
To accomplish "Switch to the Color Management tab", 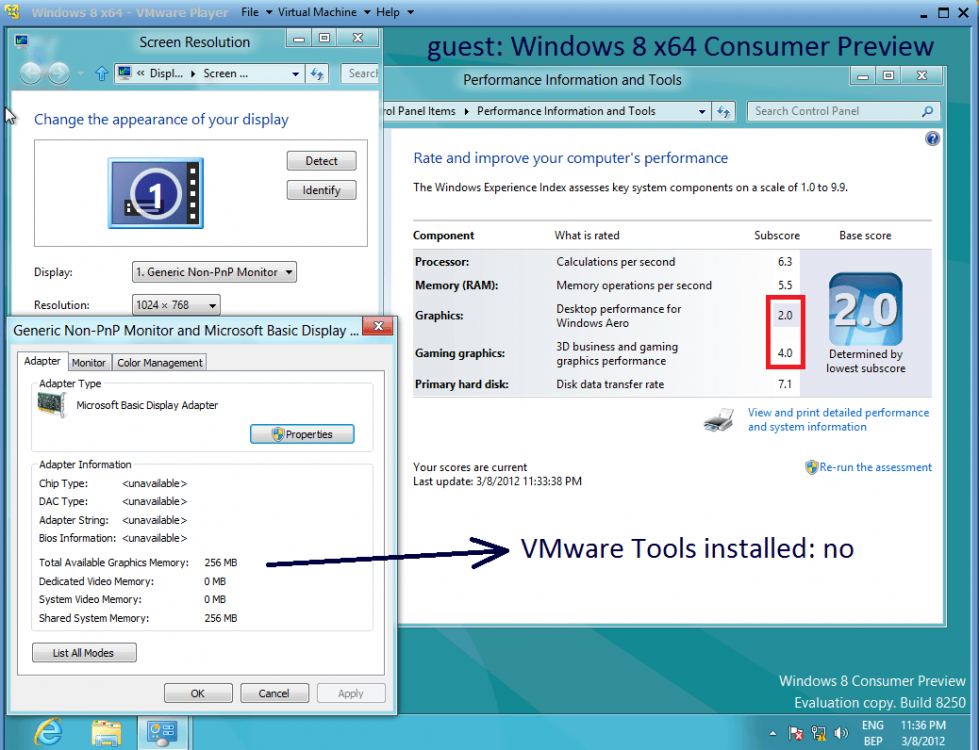I will coord(159,363).
